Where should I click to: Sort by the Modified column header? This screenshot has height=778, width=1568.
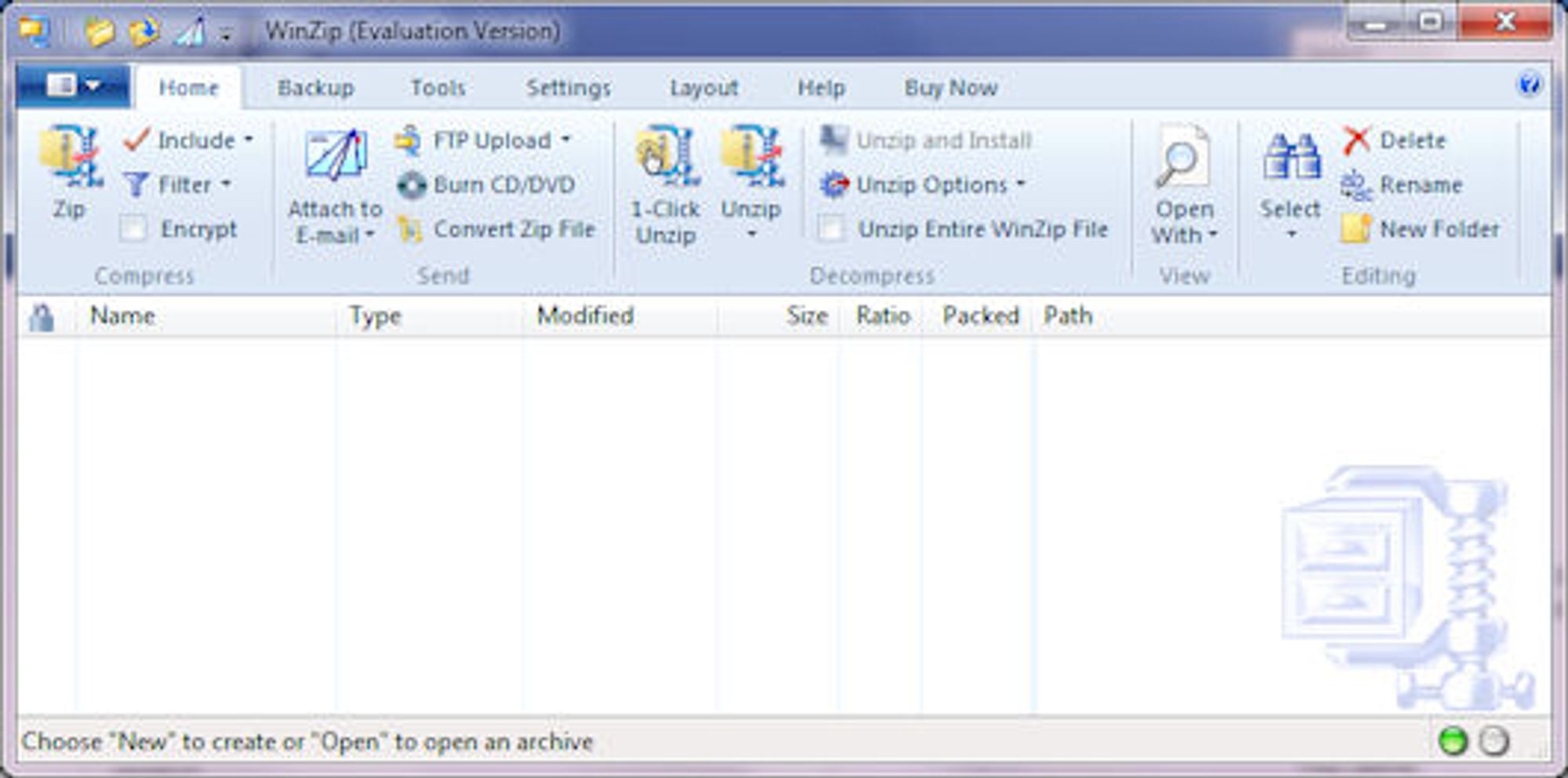coord(585,316)
